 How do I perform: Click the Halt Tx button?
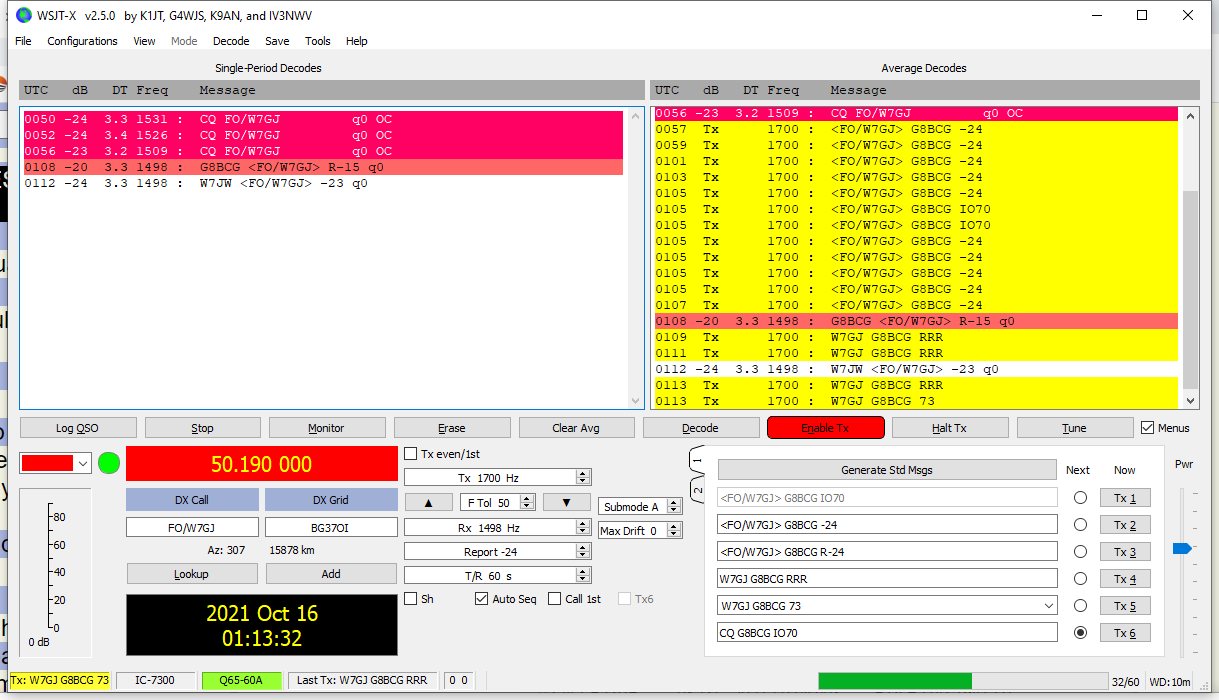[950, 428]
